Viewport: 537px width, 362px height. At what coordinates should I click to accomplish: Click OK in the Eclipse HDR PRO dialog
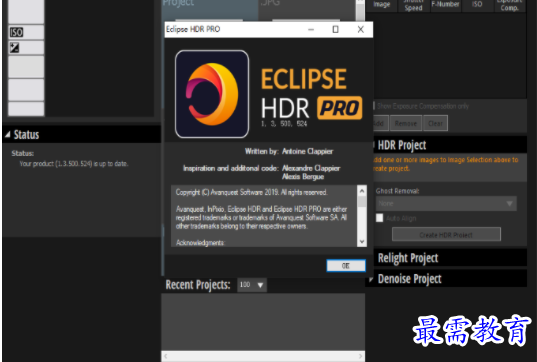point(346,266)
